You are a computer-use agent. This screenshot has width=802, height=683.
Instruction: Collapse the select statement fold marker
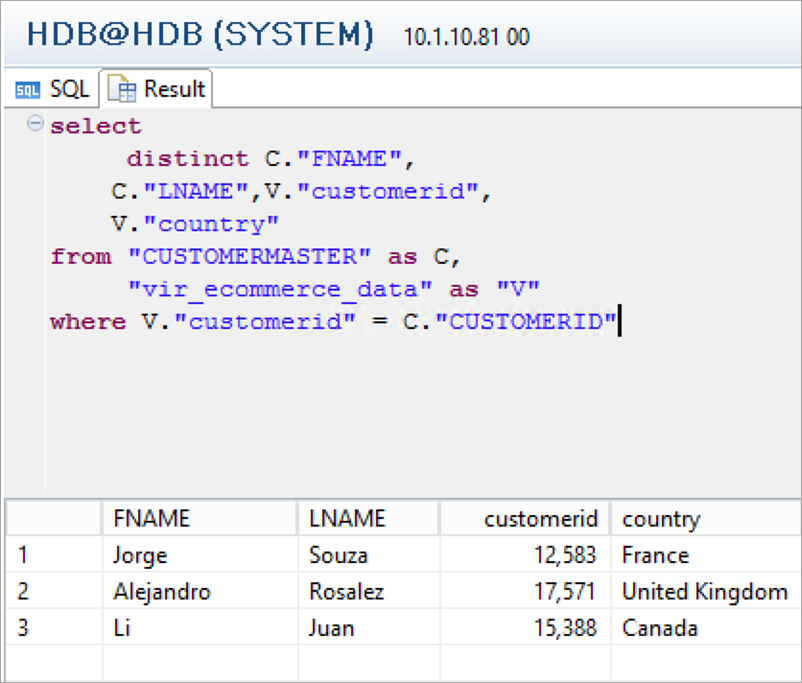[x=35, y=123]
